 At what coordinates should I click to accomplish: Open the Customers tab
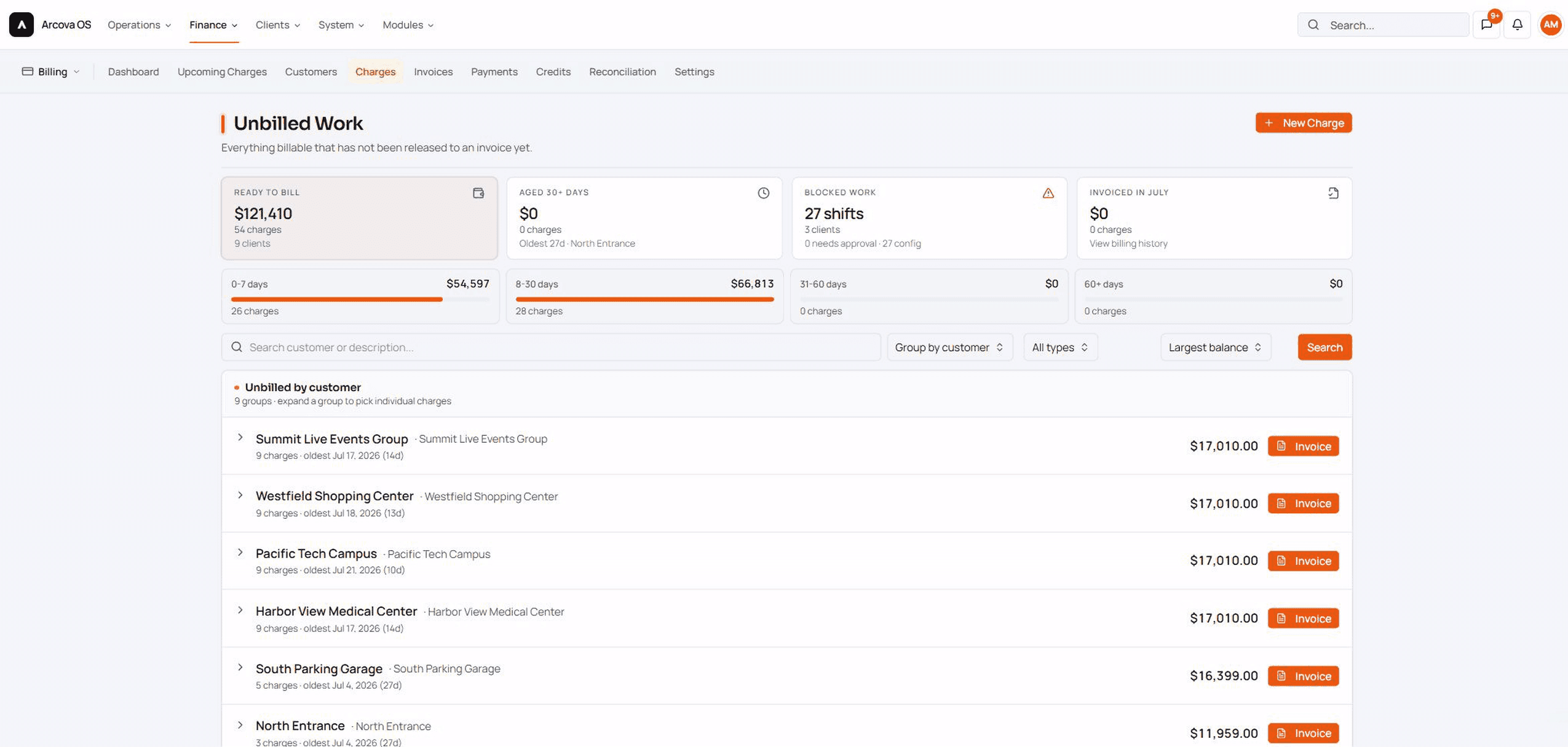coord(311,71)
